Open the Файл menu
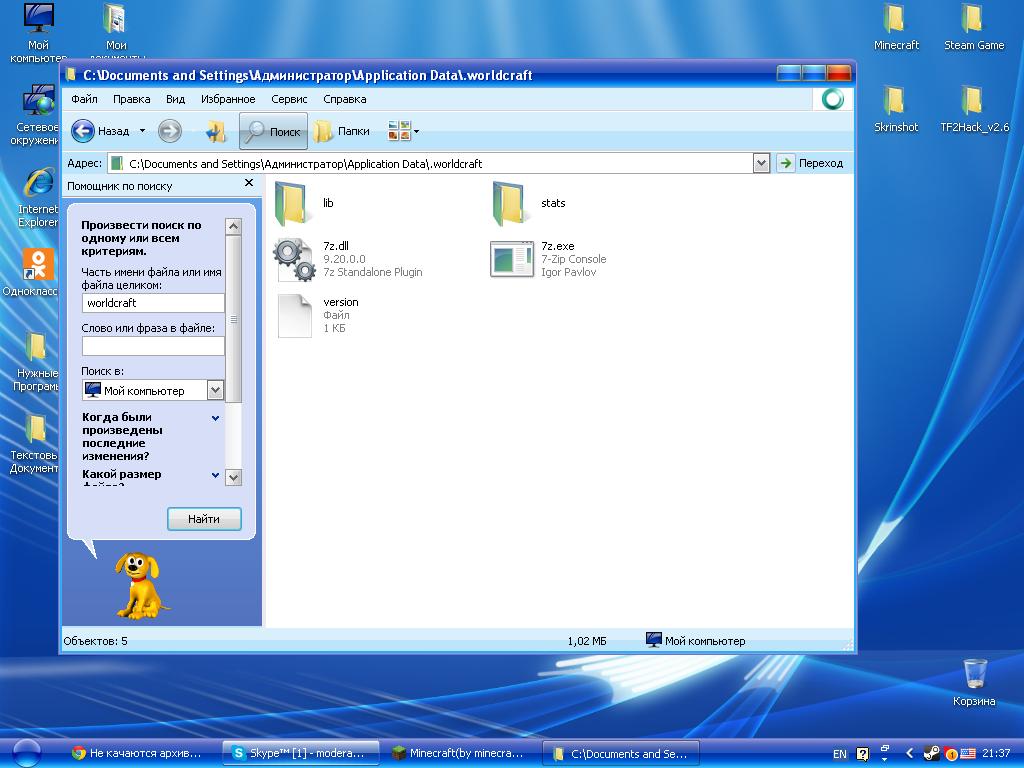1024x768 pixels. point(84,99)
